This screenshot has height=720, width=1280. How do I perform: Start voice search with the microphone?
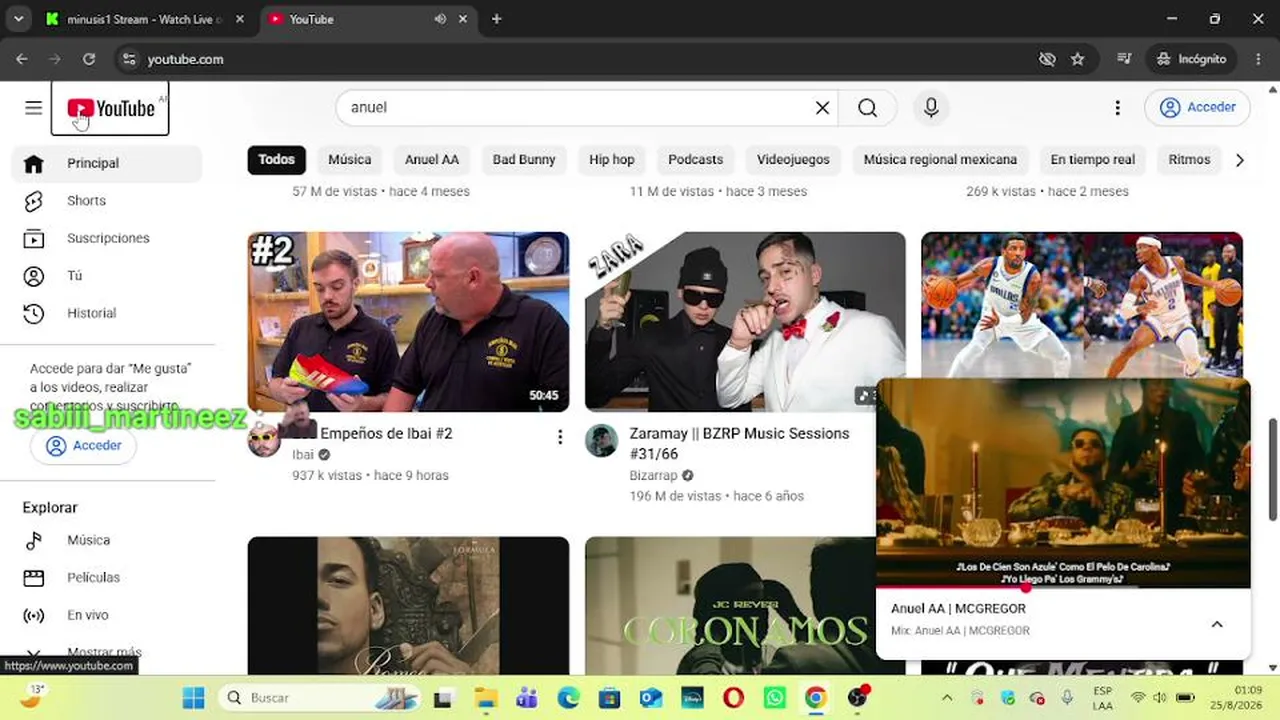click(931, 108)
